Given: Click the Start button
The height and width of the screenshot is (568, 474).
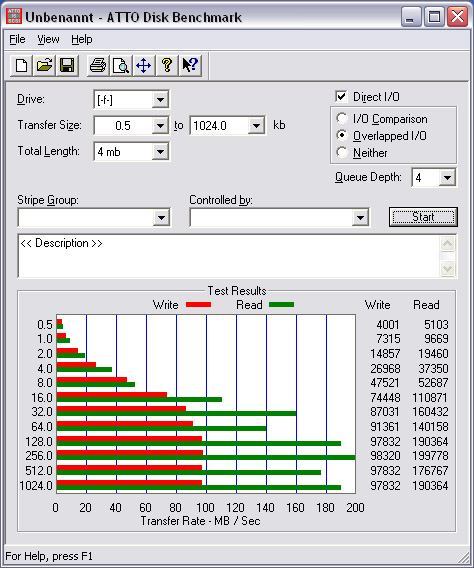Looking at the screenshot, I should [x=423, y=217].
